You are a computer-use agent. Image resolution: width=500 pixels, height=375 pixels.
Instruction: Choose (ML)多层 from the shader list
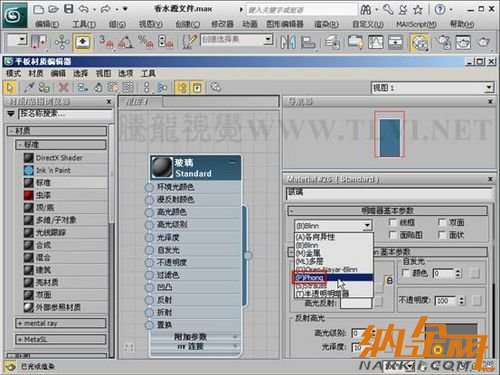coord(334,261)
